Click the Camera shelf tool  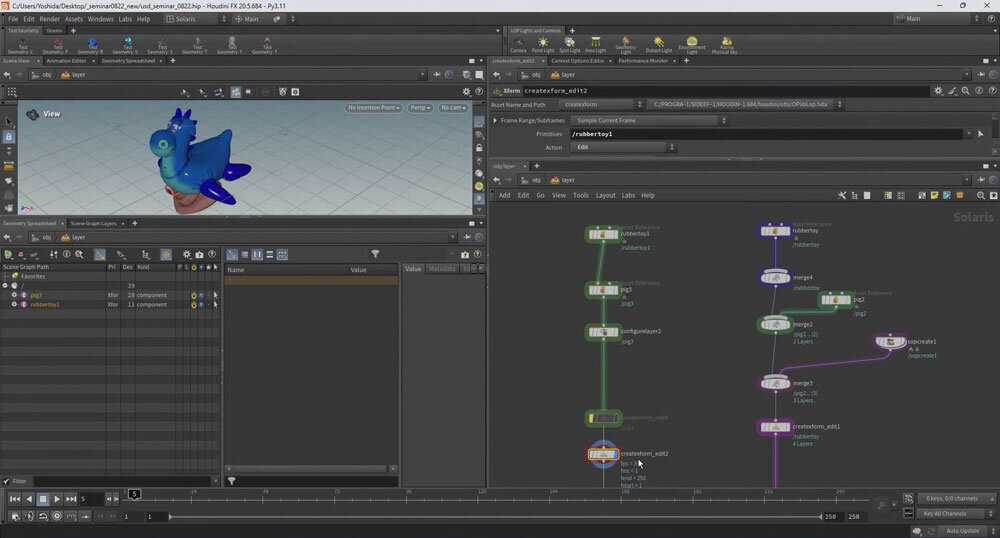pyautogui.click(x=518, y=44)
